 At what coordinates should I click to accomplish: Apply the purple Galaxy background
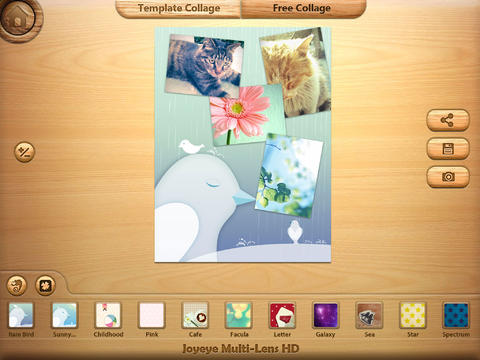325,315
